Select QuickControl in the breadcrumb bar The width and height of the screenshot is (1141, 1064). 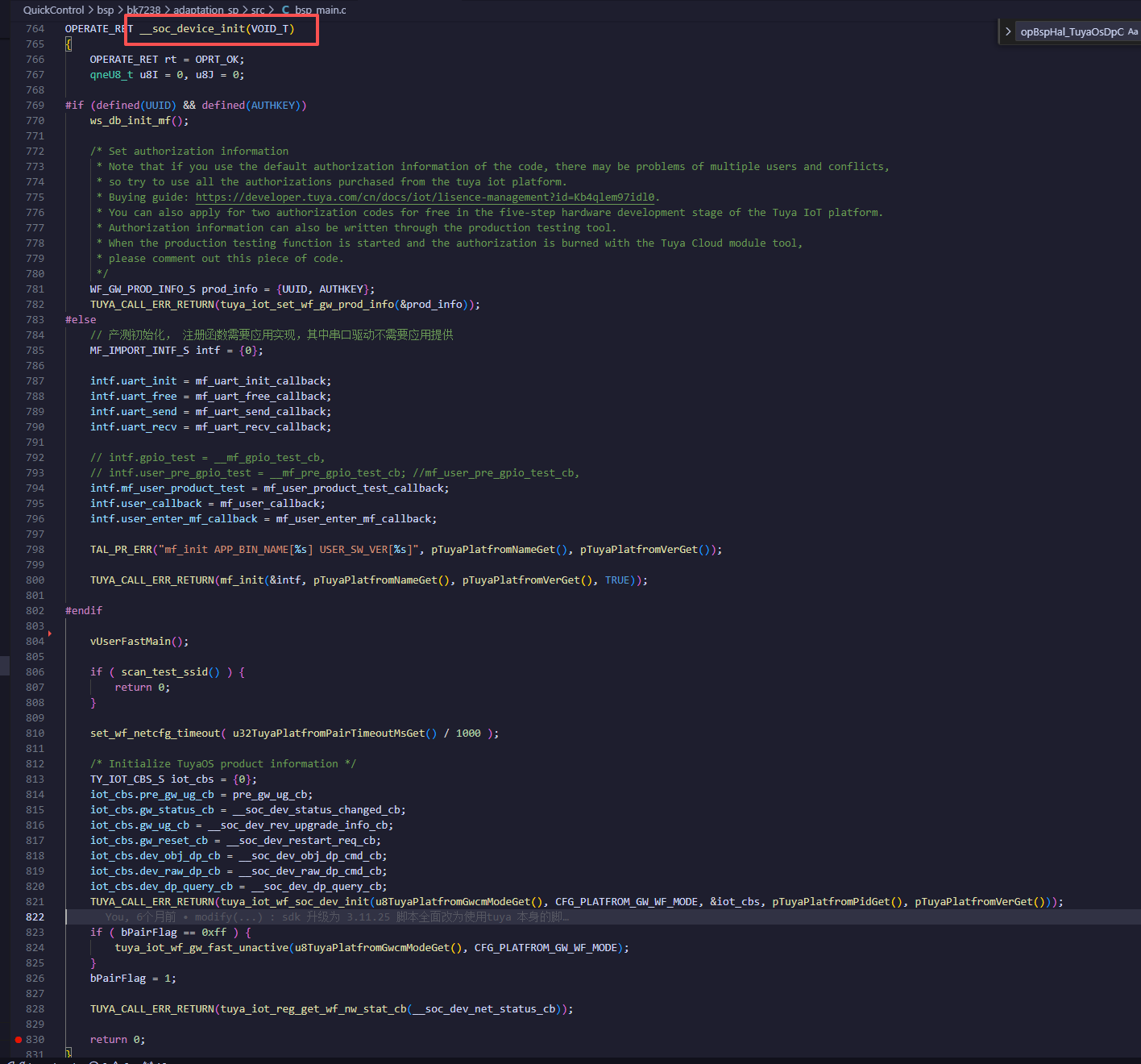click(x=53, y=10)
